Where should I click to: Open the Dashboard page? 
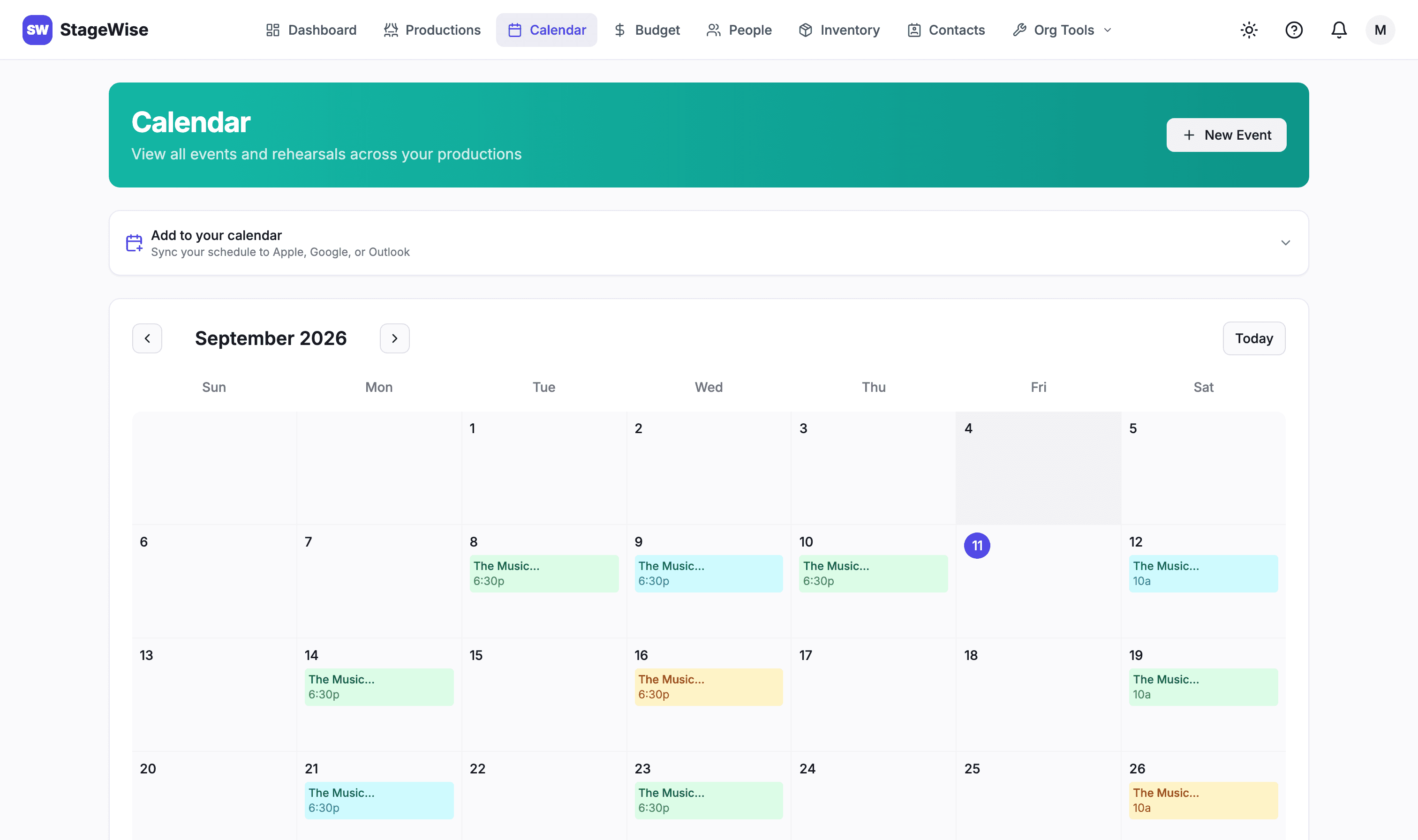click(x=311, y=30)
